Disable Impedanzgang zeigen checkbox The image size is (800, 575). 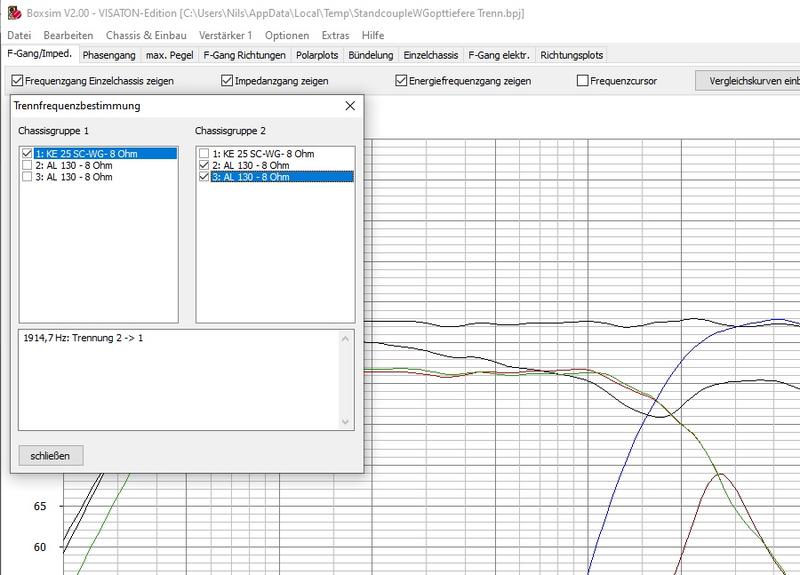pos(227,81)
